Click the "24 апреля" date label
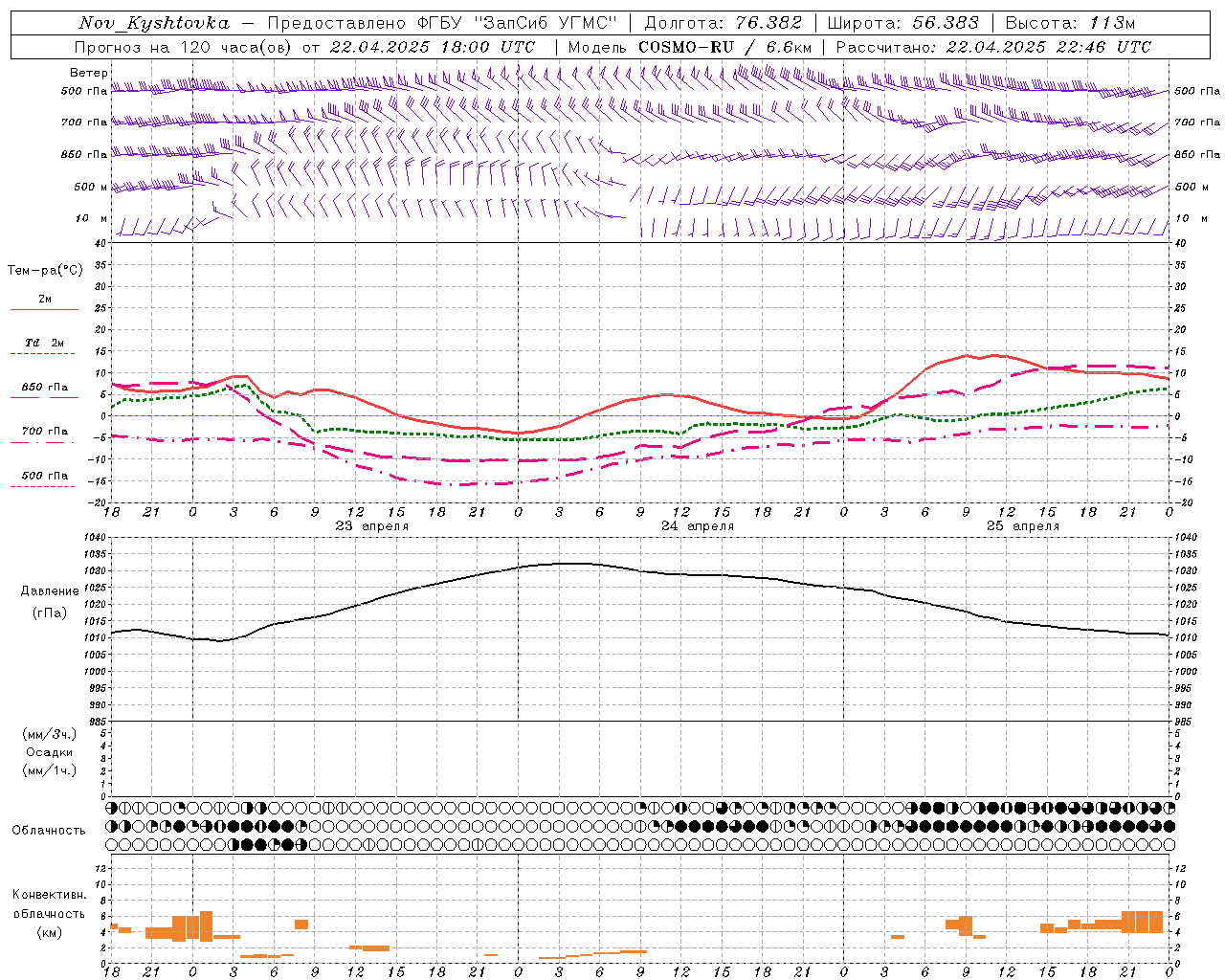Image resolution: width=1225 pixels, height=980 pixels. click(x=698, y=526)
